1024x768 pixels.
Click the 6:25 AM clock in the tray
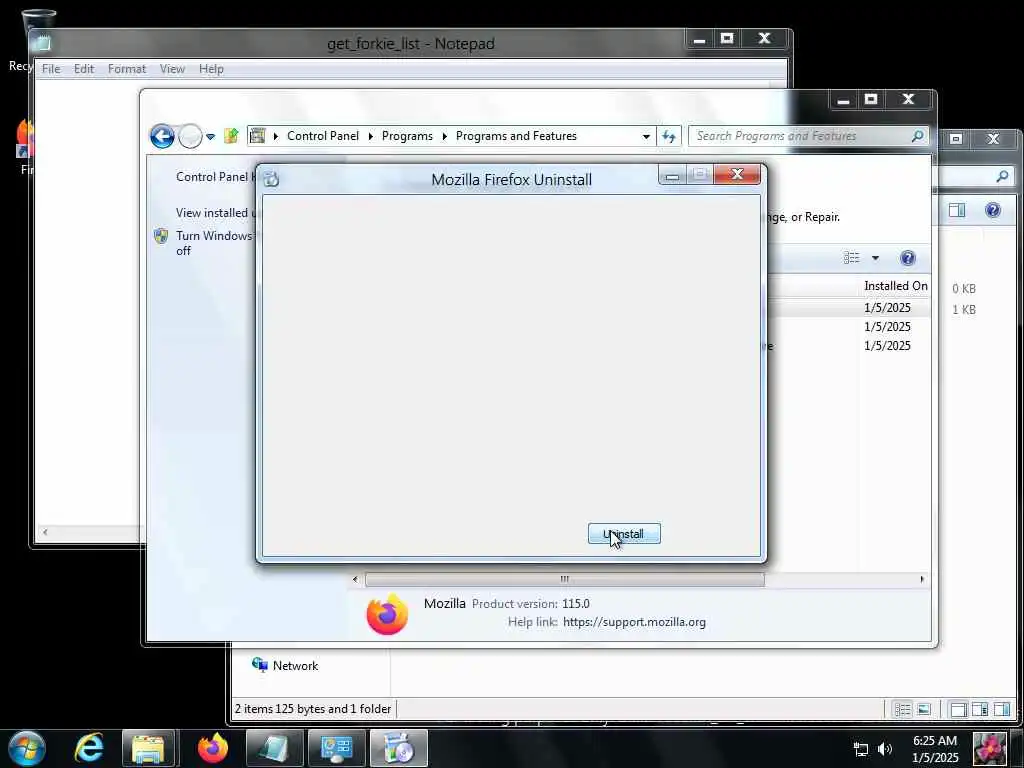tap(935, 741)
